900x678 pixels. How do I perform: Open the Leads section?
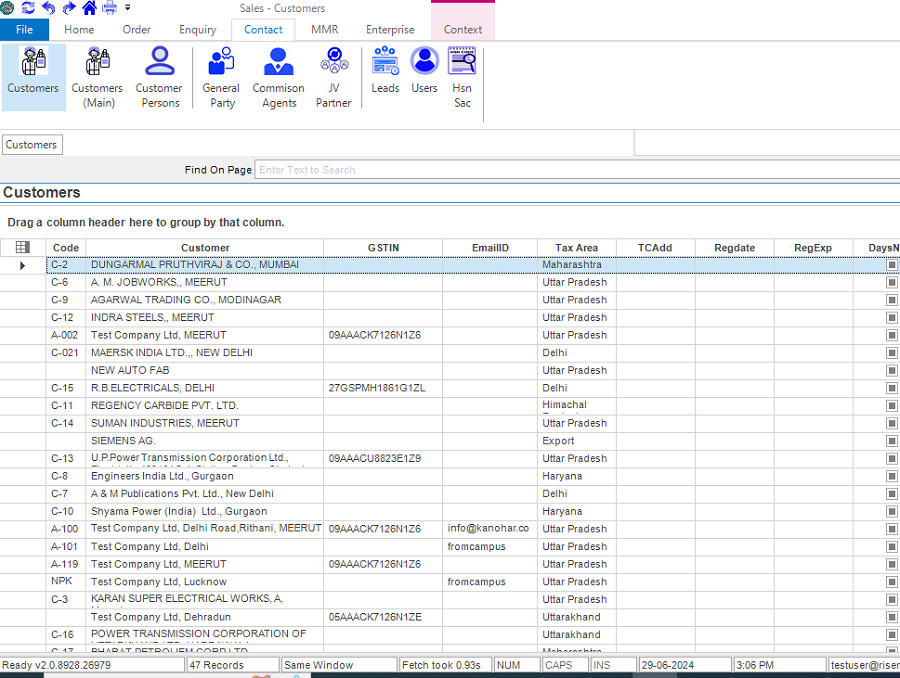(385, 70)
